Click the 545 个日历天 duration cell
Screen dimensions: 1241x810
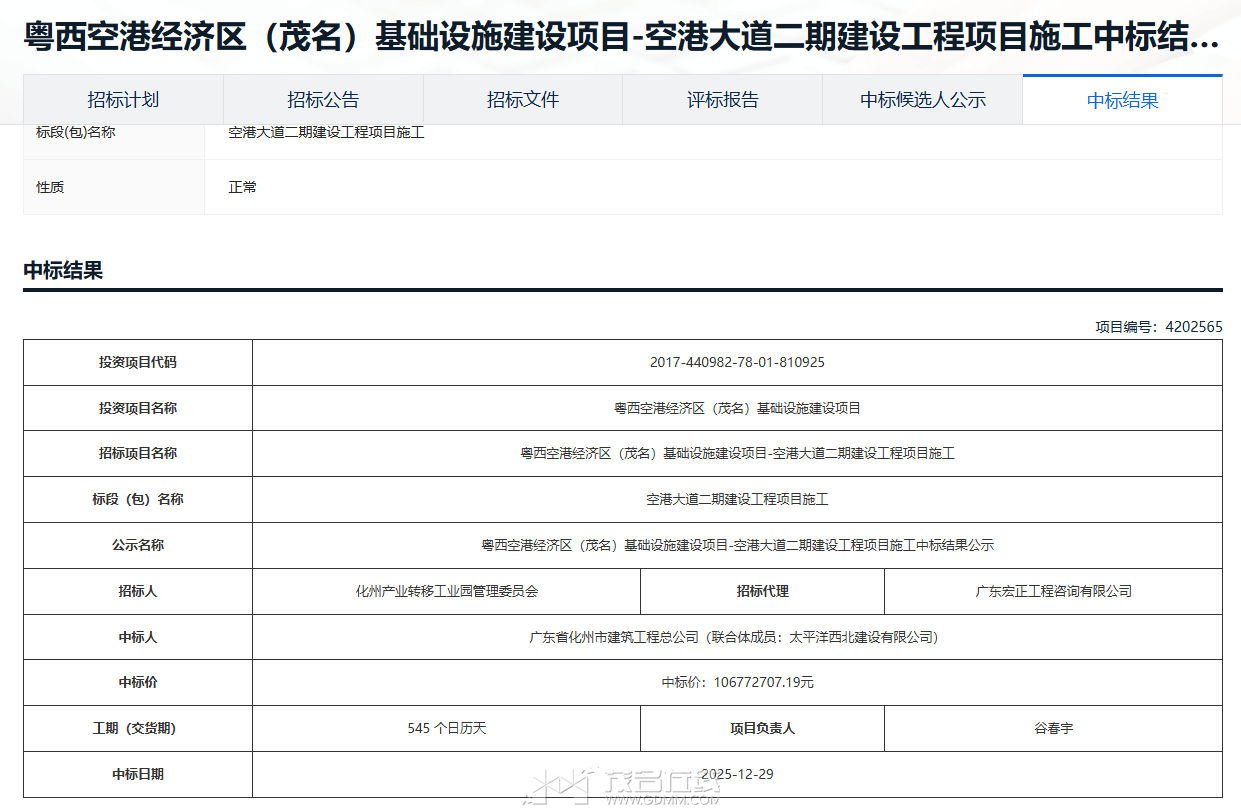(446, 728)
